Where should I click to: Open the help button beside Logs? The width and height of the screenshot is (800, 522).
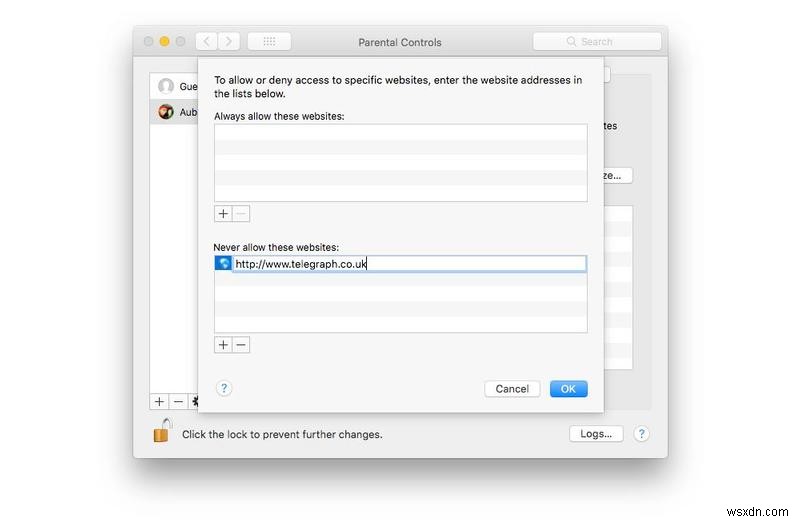tap(642, 434)
